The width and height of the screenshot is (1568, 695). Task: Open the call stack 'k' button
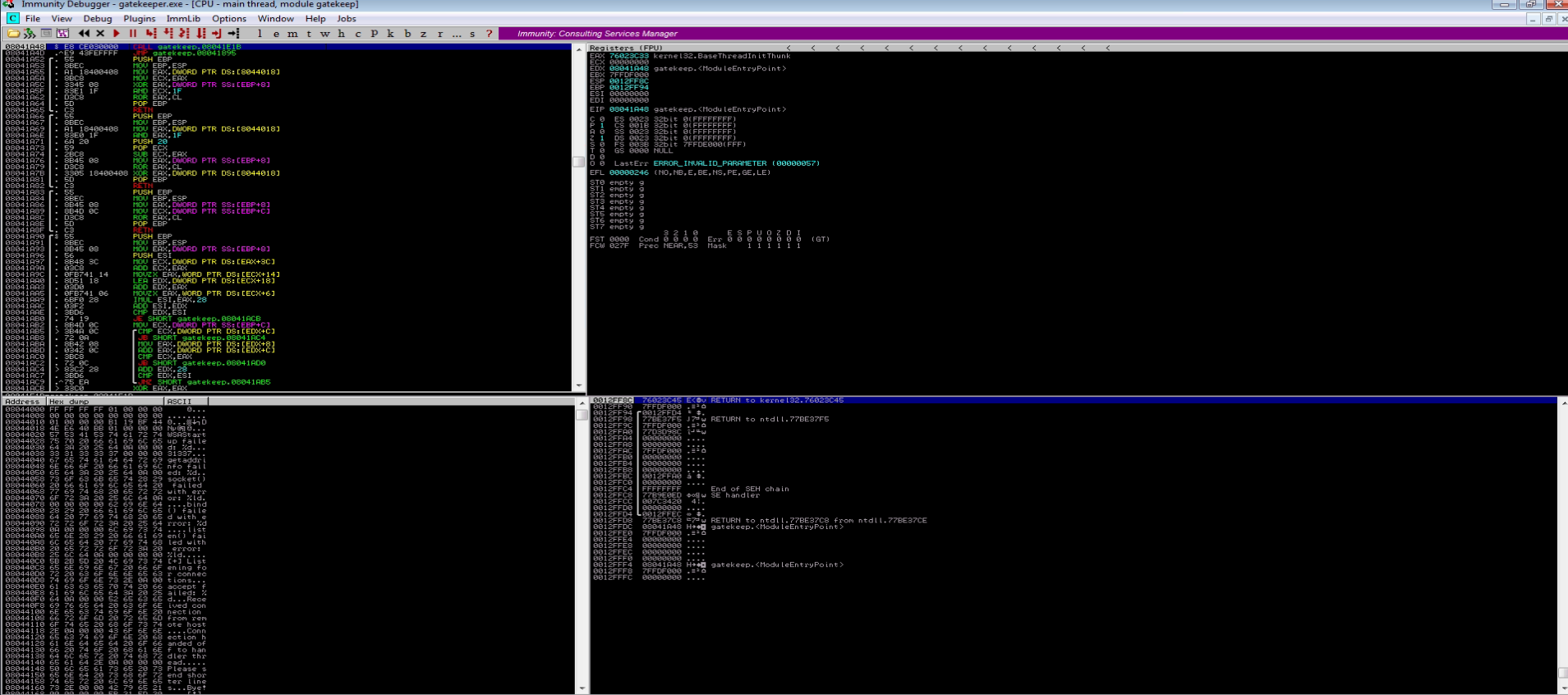pos(391,34)
